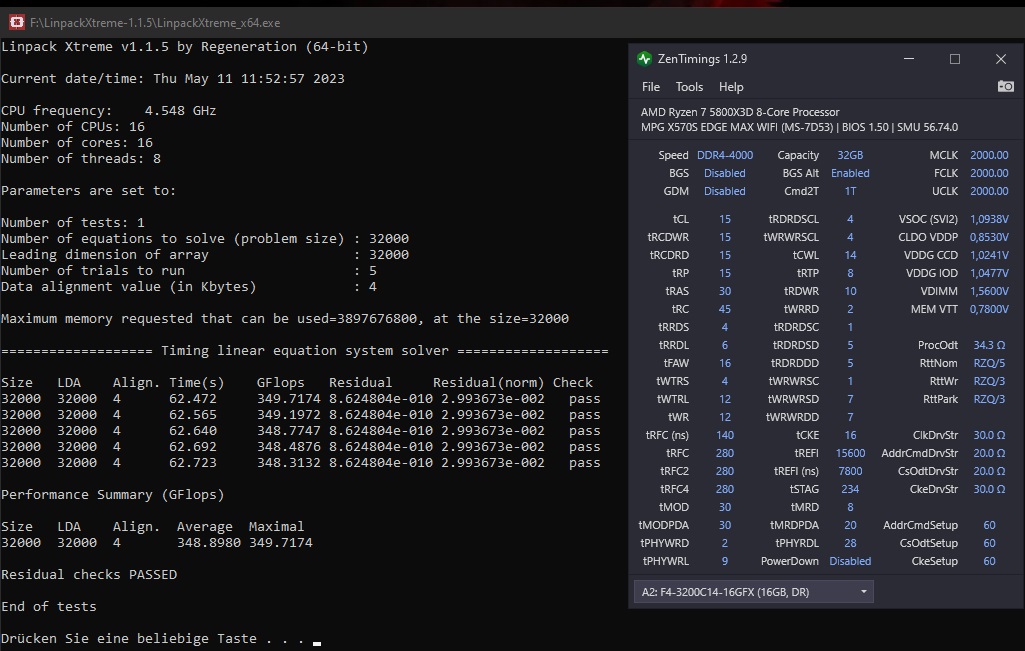Click the tRFC4 value 280
1025x651 pixels.
click(724, 489)
